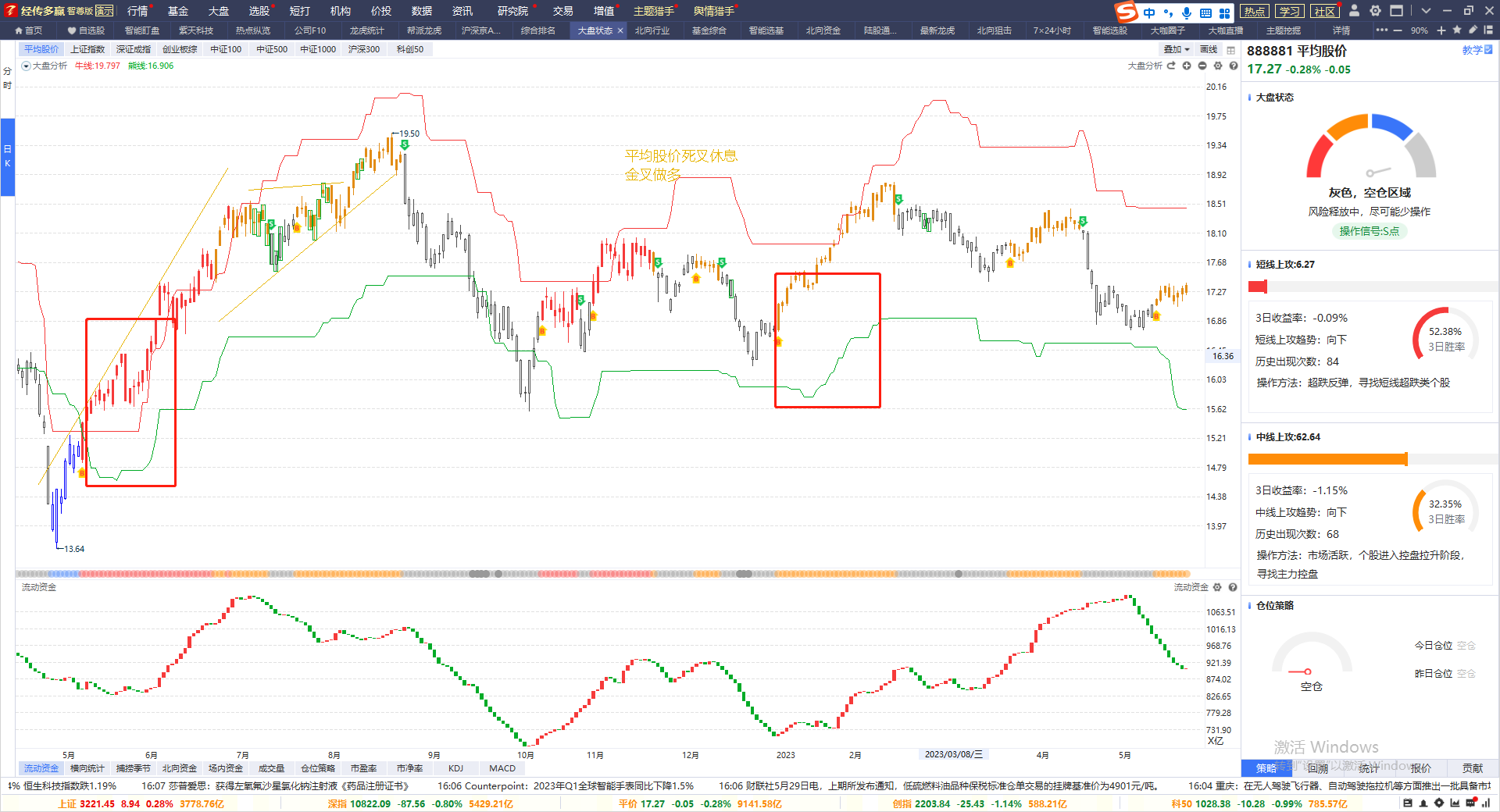The image size is (1500, 812).
Task: Zoom out with the minus icon beside 90%
Action: click(x=1398, y=30)
